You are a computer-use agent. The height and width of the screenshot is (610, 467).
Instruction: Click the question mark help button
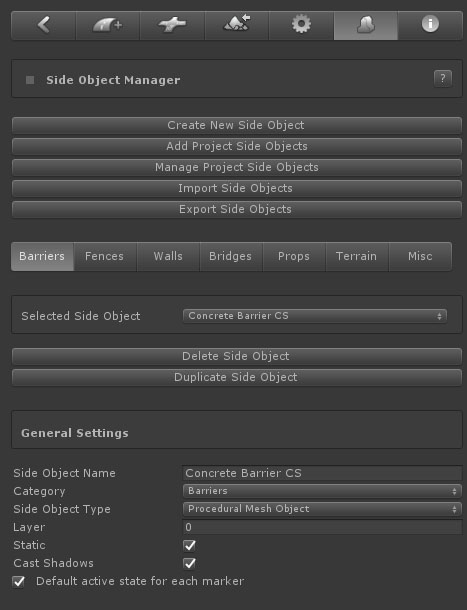coord(443,79)
